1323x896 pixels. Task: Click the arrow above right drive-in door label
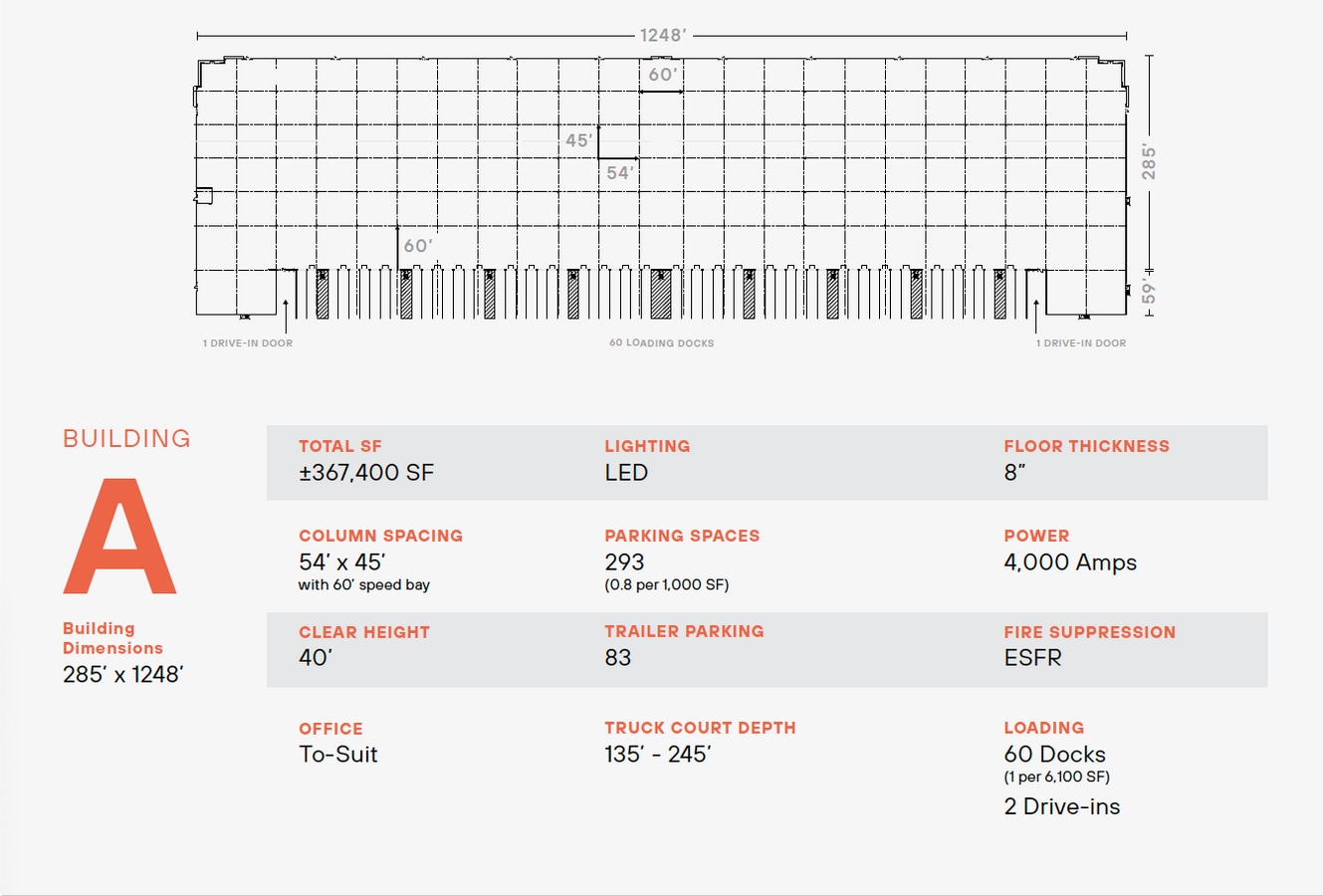click(1035, 316)
